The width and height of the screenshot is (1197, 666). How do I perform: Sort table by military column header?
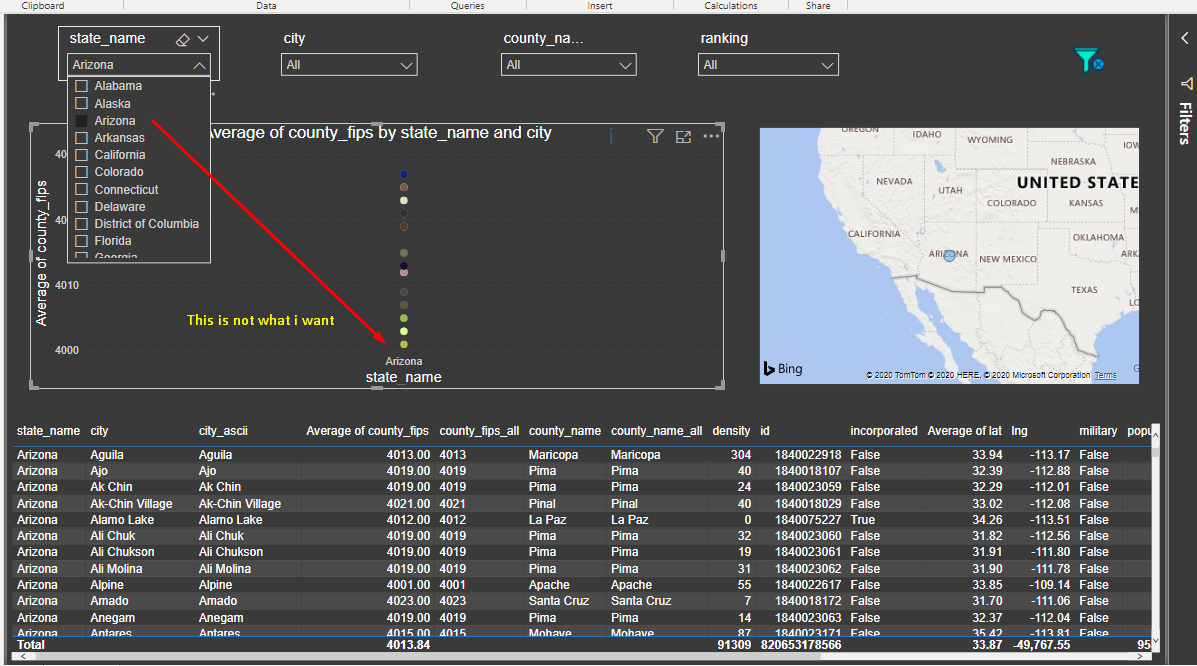pyautogui.click(x=1098, y=431)
